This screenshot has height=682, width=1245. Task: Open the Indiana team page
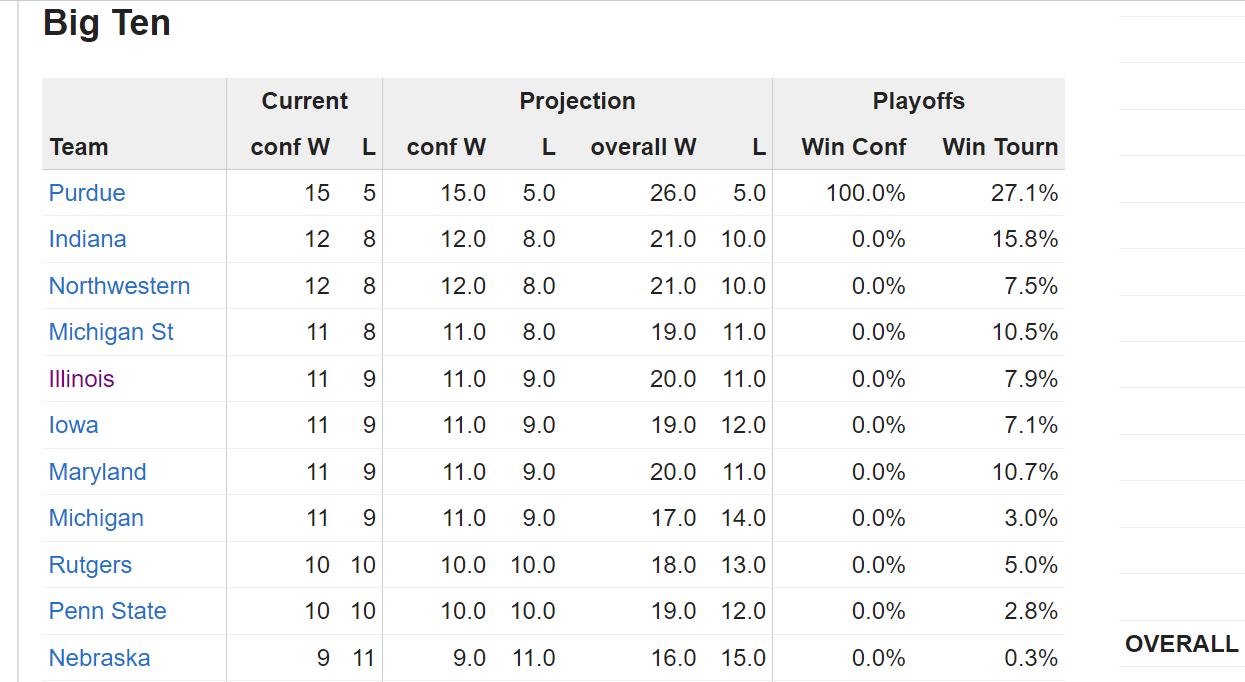click(x=87, y=239)
